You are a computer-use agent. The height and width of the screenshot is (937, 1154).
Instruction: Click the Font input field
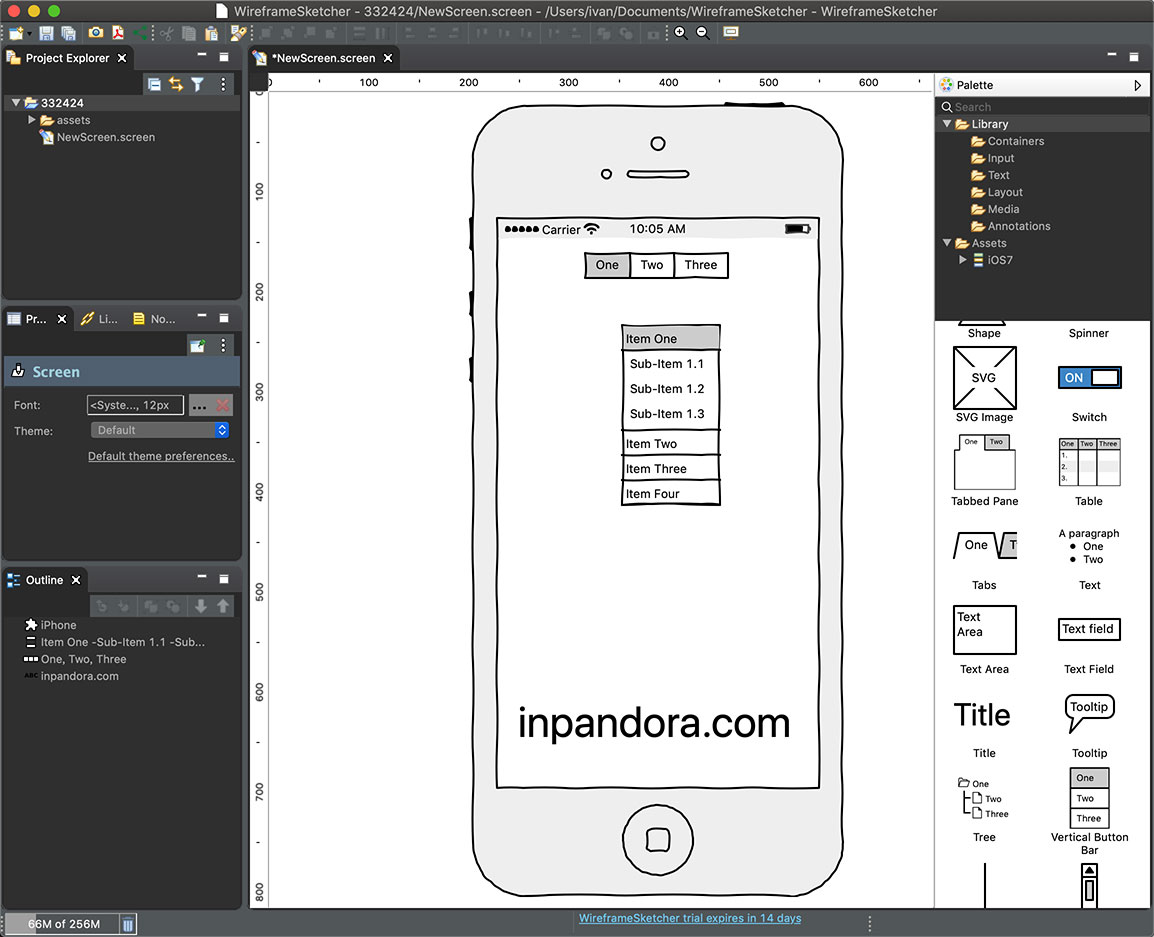135,405
